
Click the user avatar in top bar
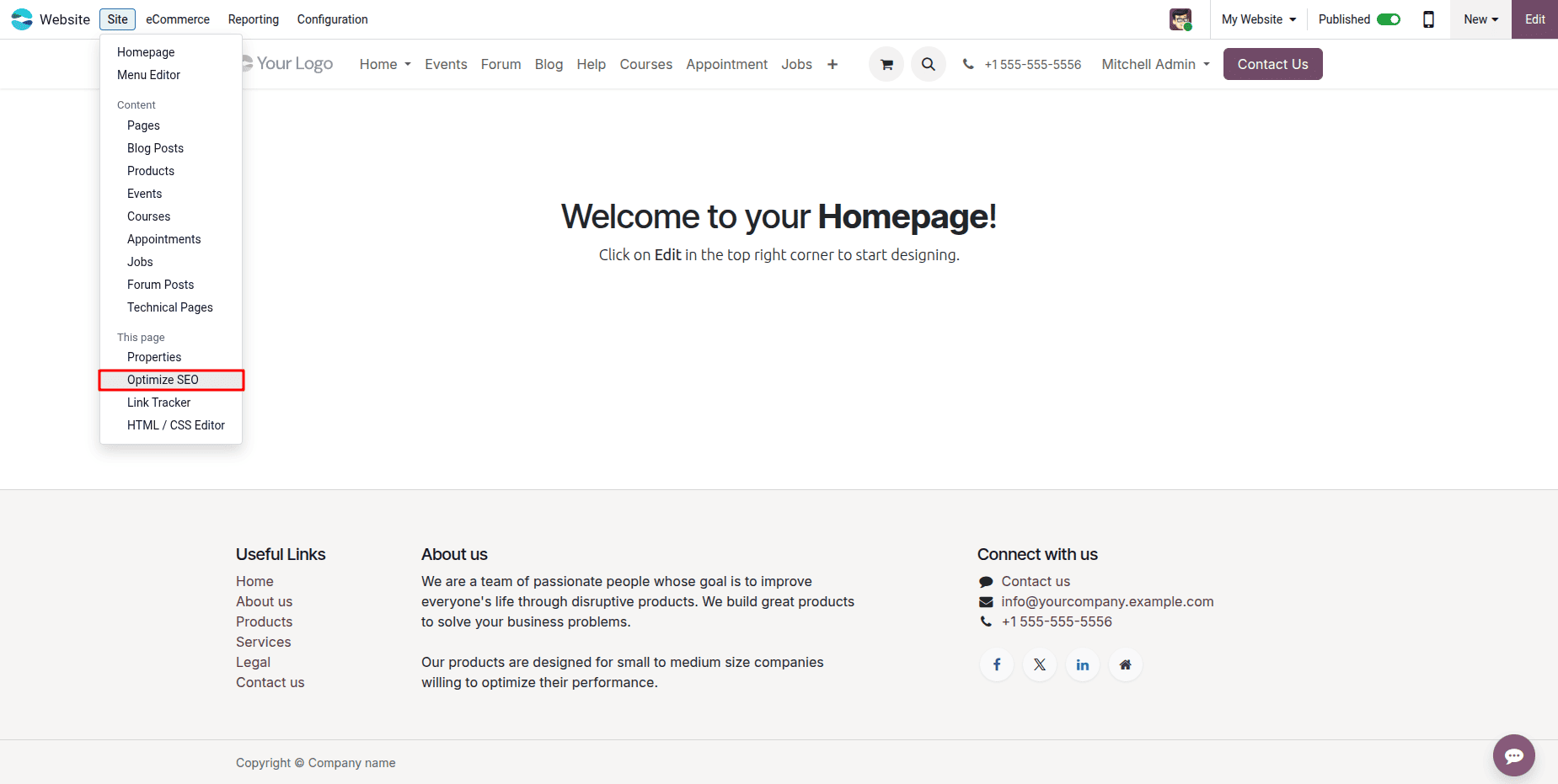pyautogui.click(x=1181, y=19)
